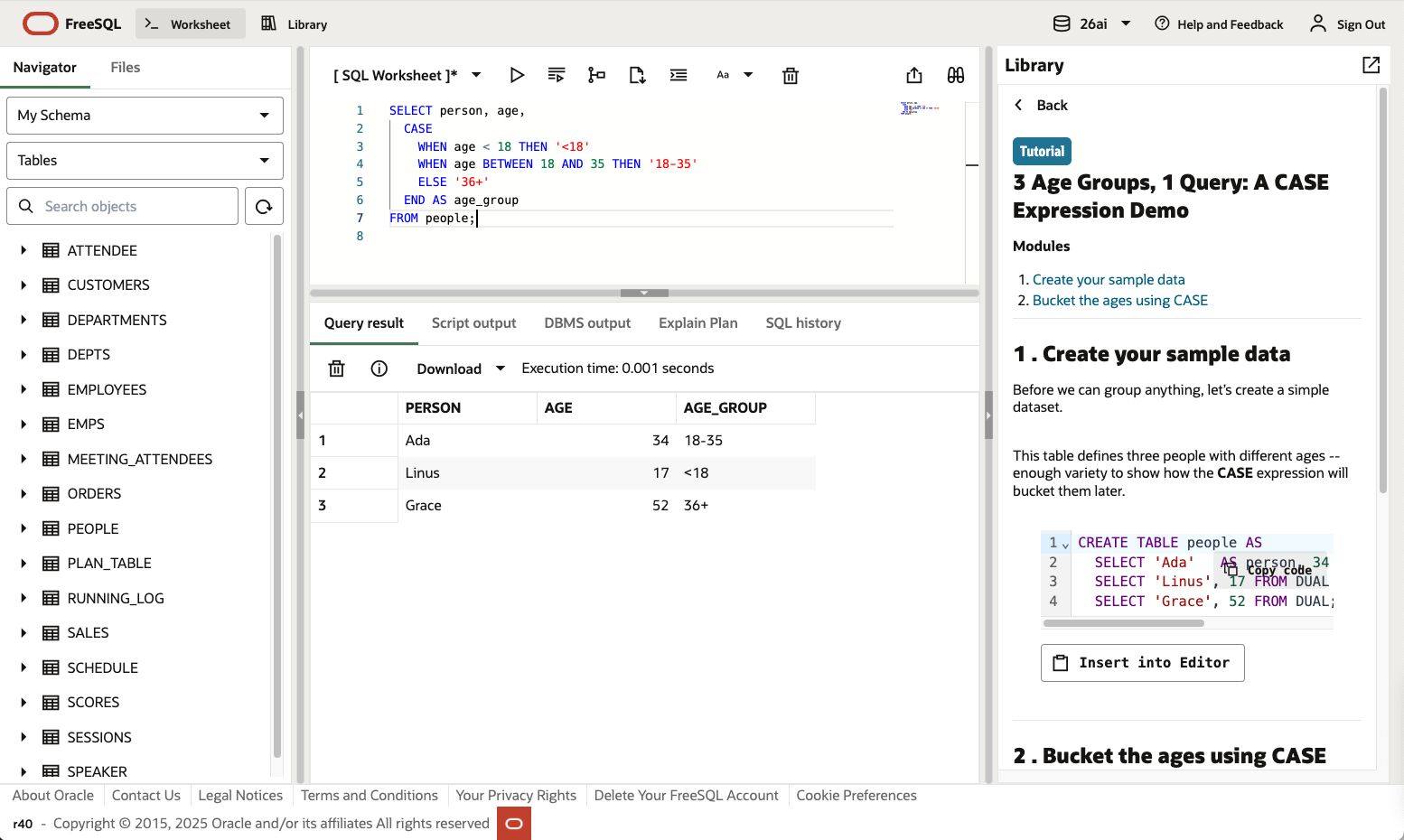The width and height of the screenshot is (1404, 840).
Task: Switch to the Explain Plan tab
Action: click(697, 323)
